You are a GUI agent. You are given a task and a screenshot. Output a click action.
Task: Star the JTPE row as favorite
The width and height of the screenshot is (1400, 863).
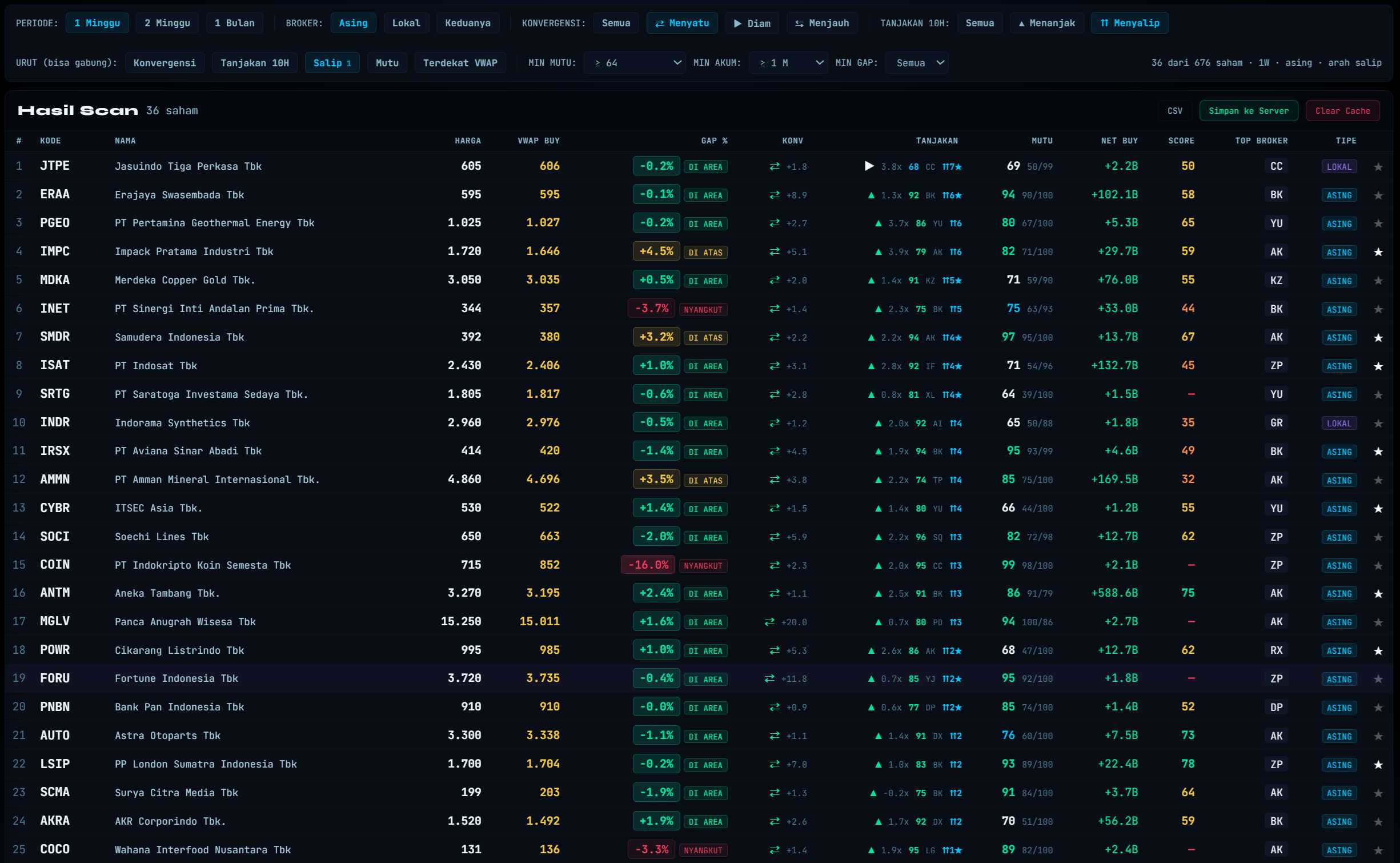click(x=1378, y=166)
